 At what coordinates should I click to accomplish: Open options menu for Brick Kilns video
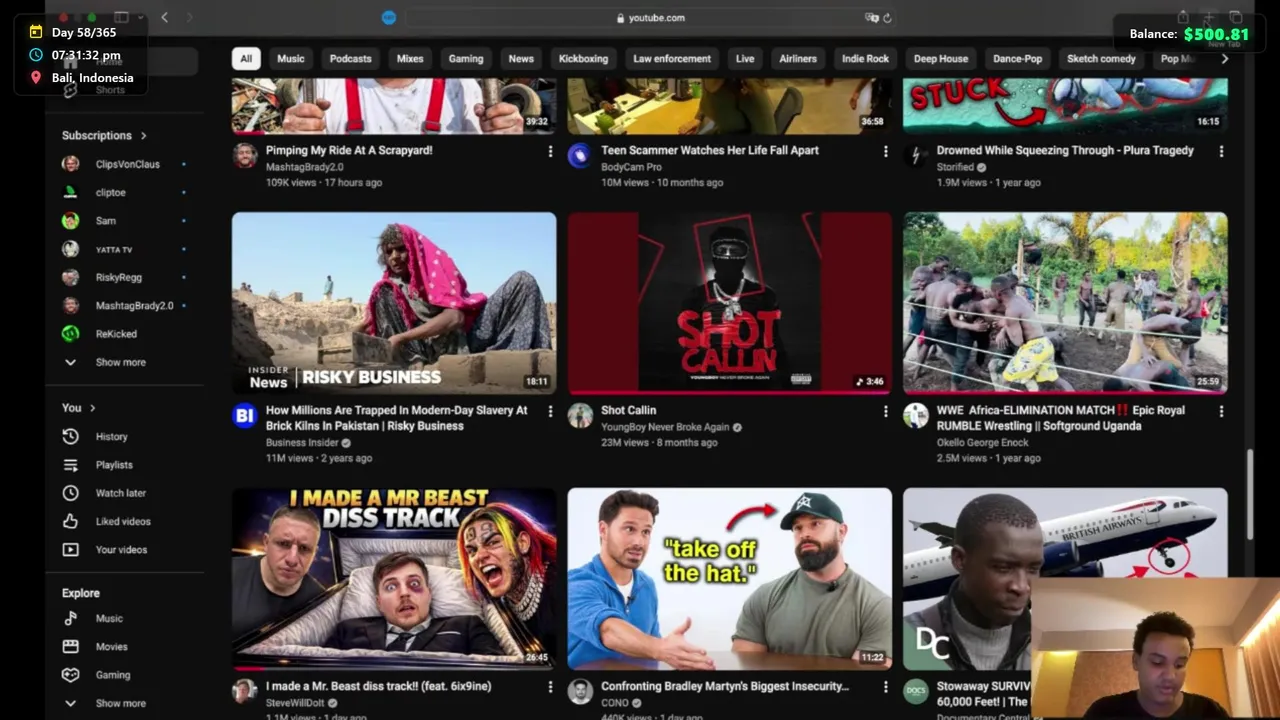[x=549, y=411]
